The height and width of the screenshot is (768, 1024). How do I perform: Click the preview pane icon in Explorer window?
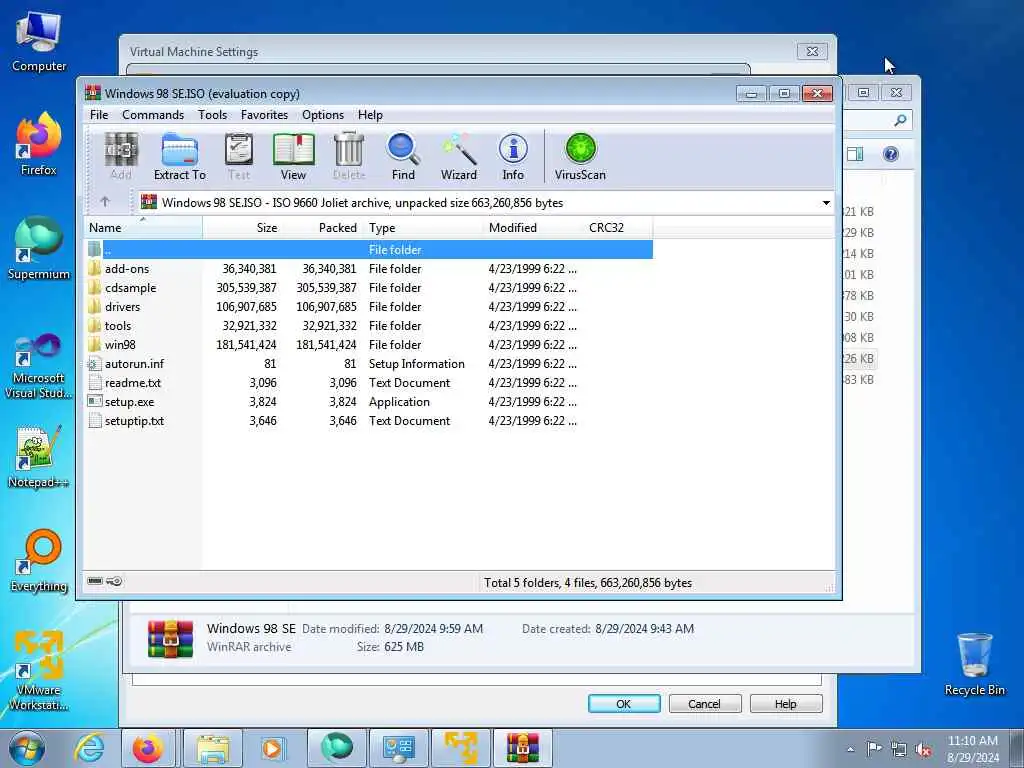(855, 154)
